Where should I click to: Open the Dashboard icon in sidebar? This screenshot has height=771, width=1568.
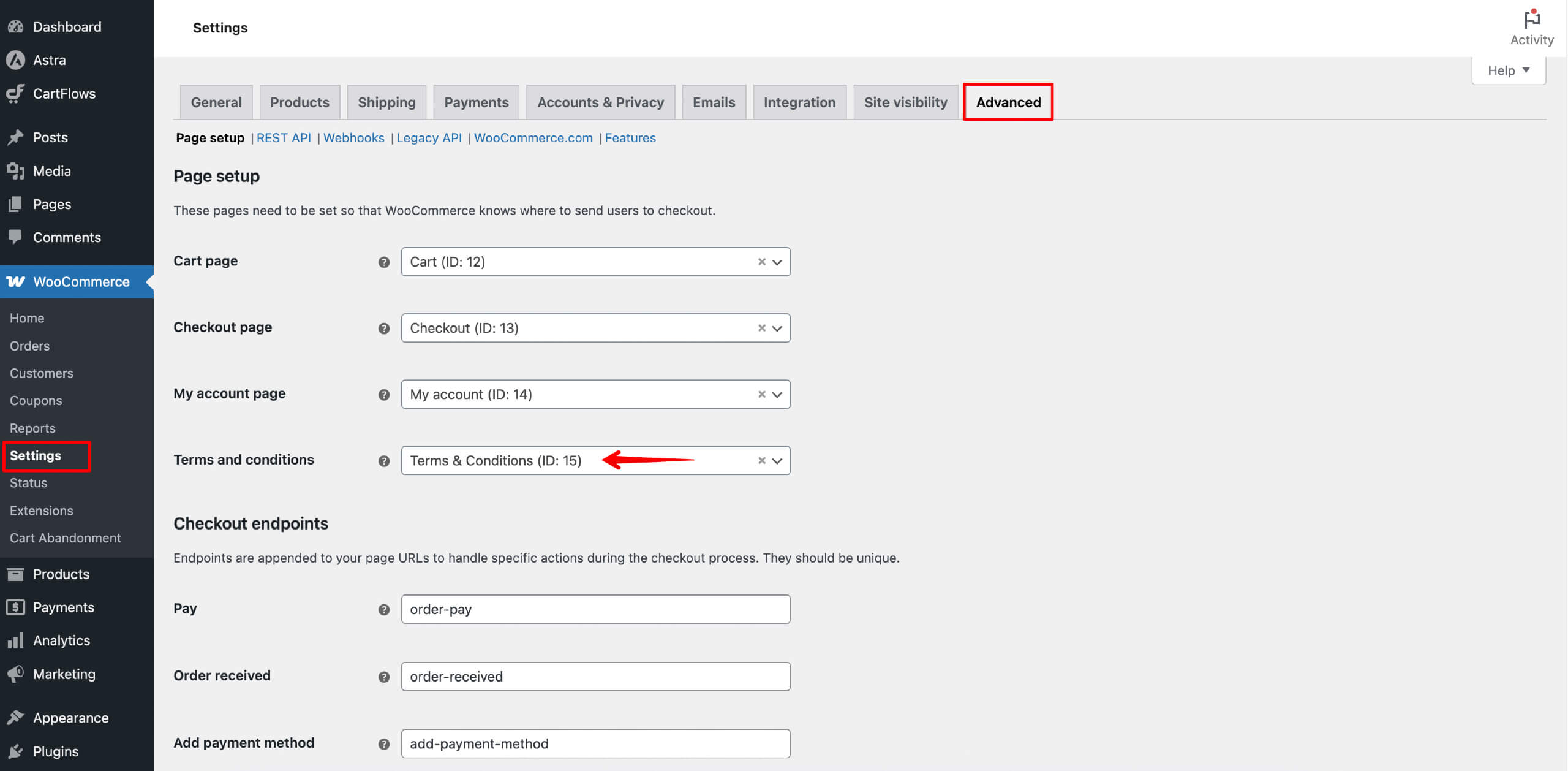[15, 27]
